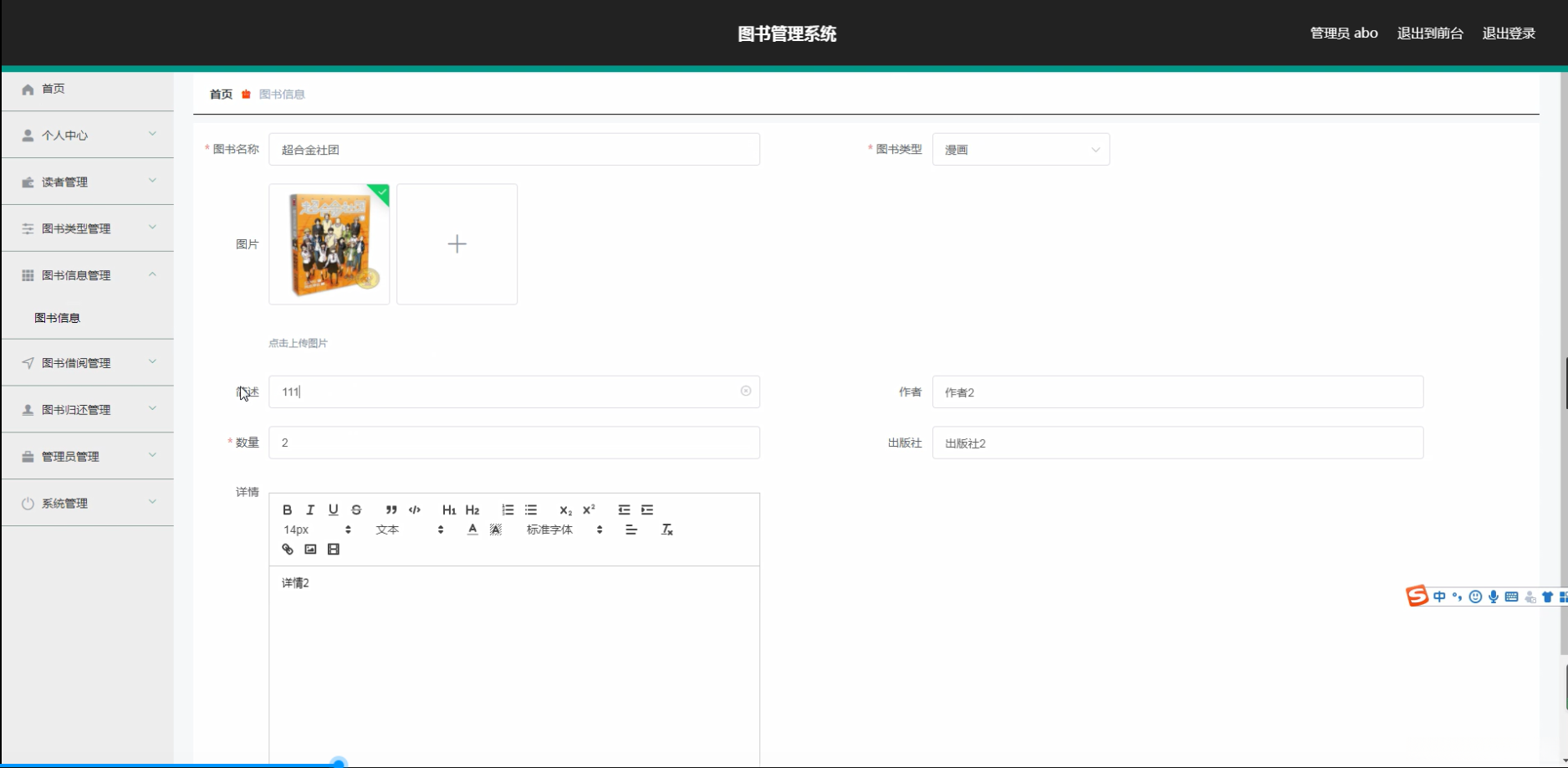Clear the description field with the circular x icon
Screen dimensions: 1568x768
point(745,391)
